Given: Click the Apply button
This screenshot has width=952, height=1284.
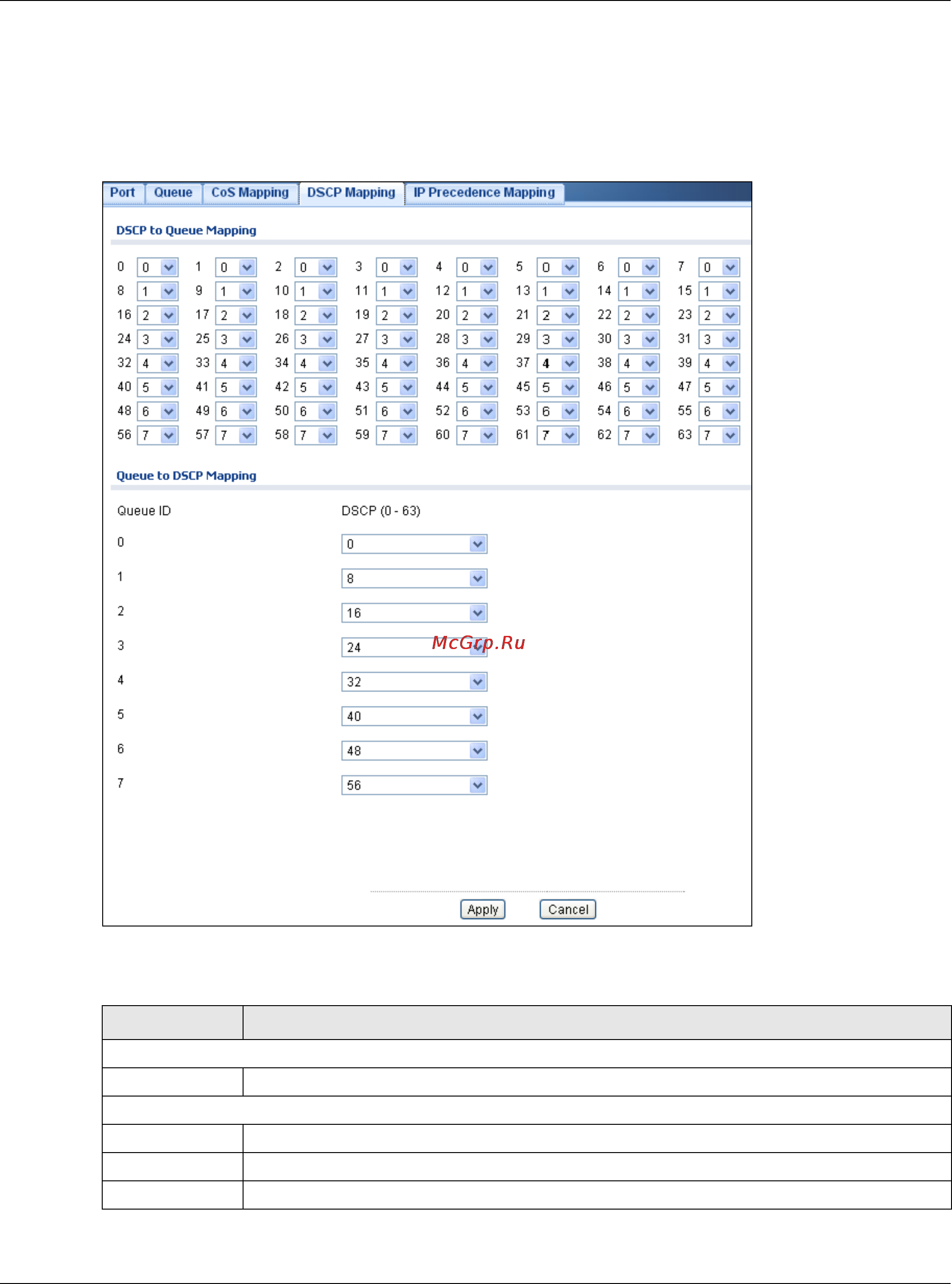Looking at the screenshot, I should [483, 910].
